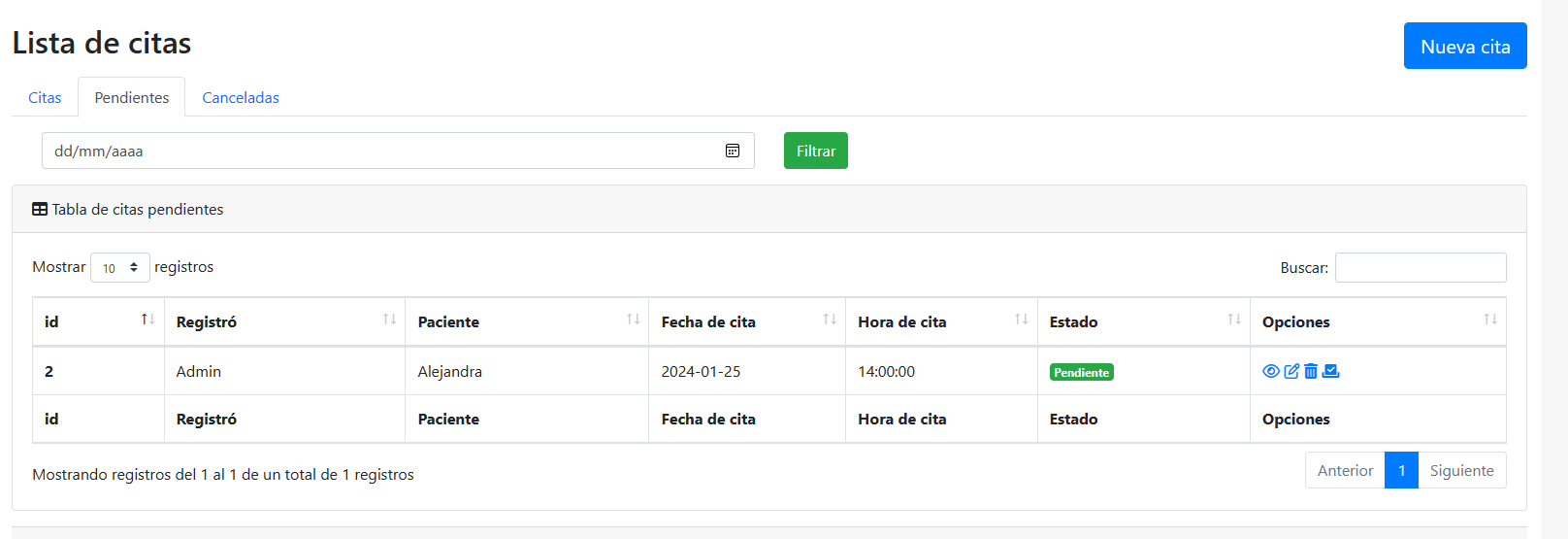Click inside the Buscar search field
Viewport: 1568px width, 539px height.
[x=1420, y=267]
